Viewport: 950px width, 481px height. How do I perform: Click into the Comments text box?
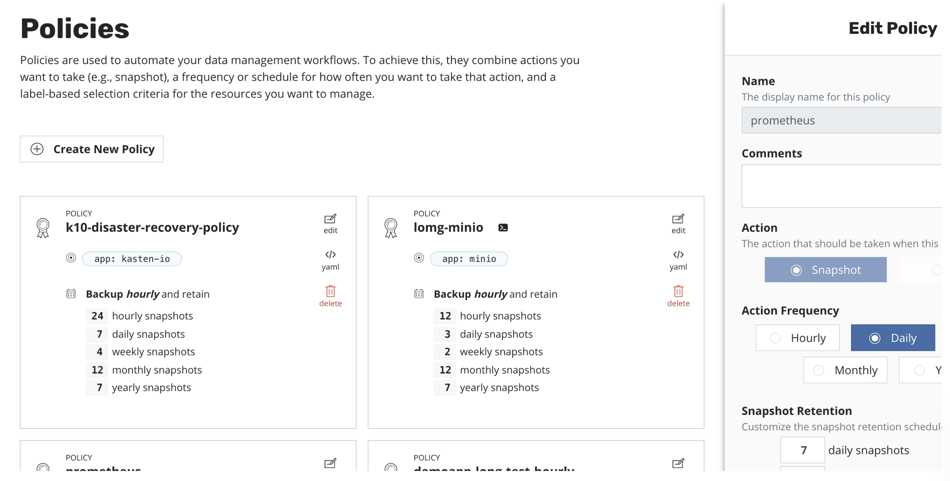842,185
